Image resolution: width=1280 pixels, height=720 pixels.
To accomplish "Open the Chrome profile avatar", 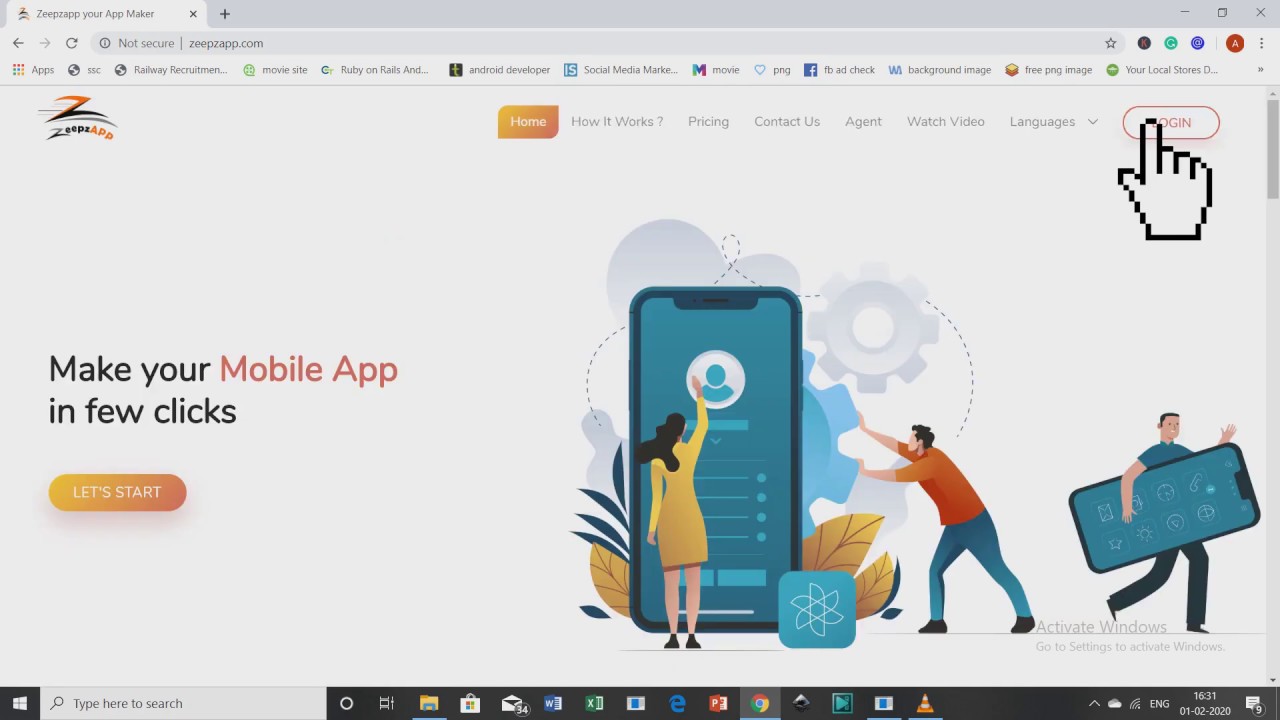I will coord(1235,43).
